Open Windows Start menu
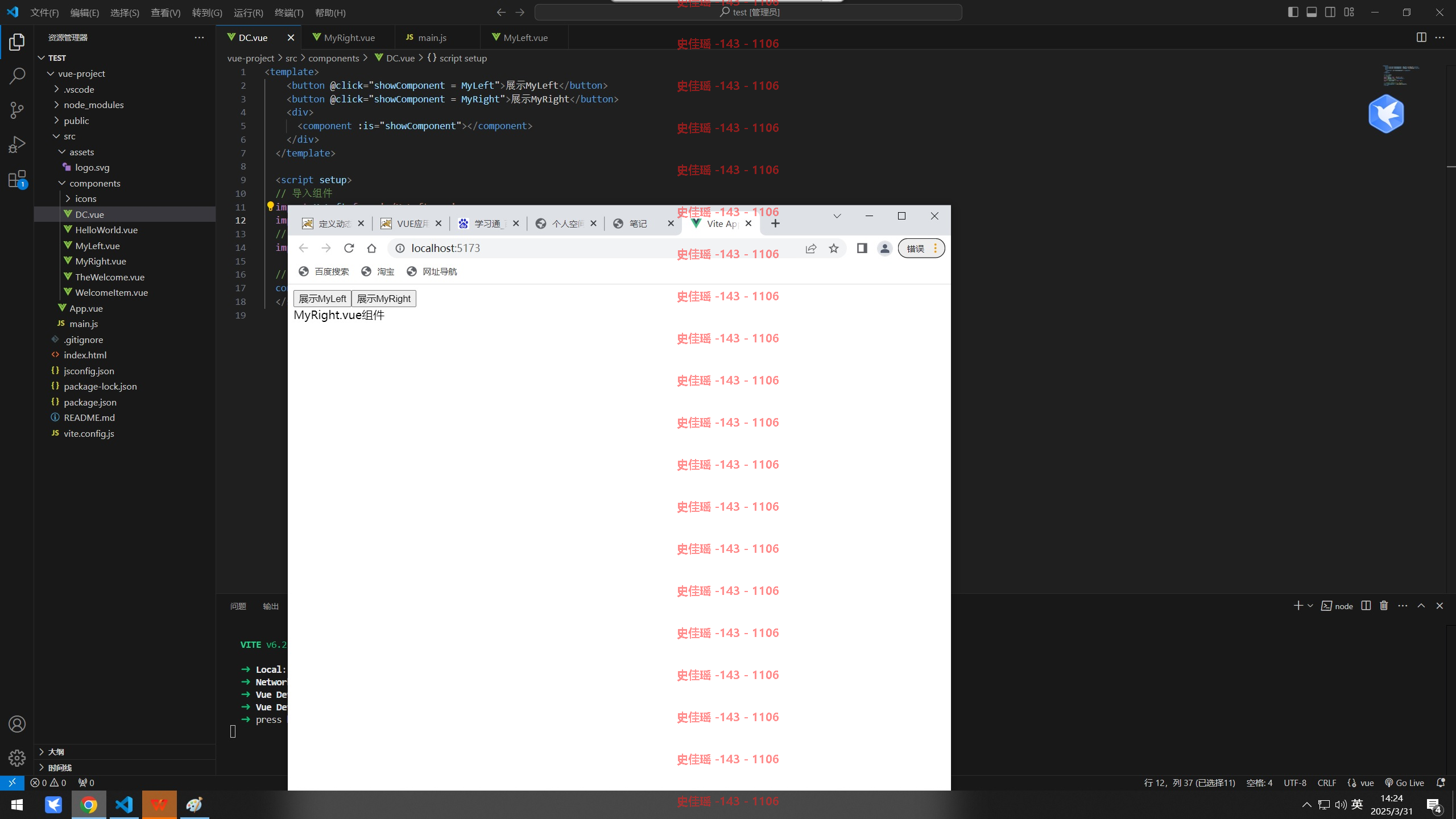Viewport: 1456px width, 819px height. pos(17,805)
